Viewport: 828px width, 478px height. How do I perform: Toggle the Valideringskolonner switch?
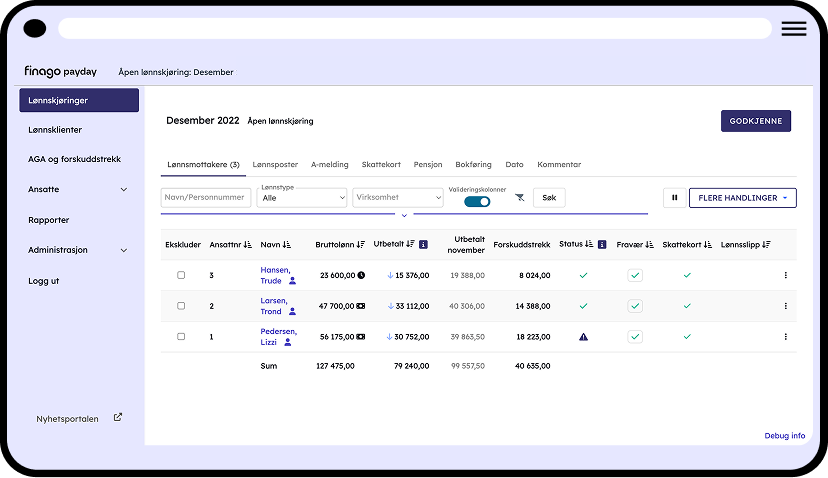tap(477, 201)
